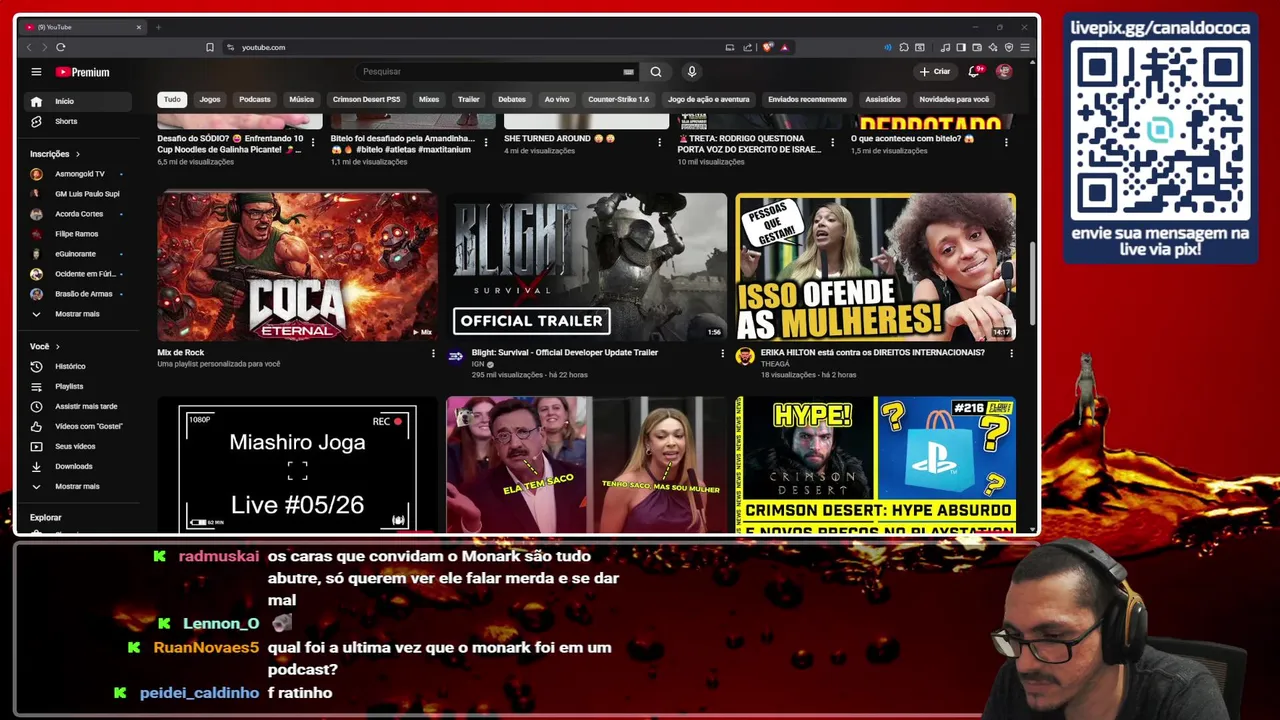Open a new browser tab with plus
The height and width of the screenshot is (720, 1280).
tap(158, 27)
